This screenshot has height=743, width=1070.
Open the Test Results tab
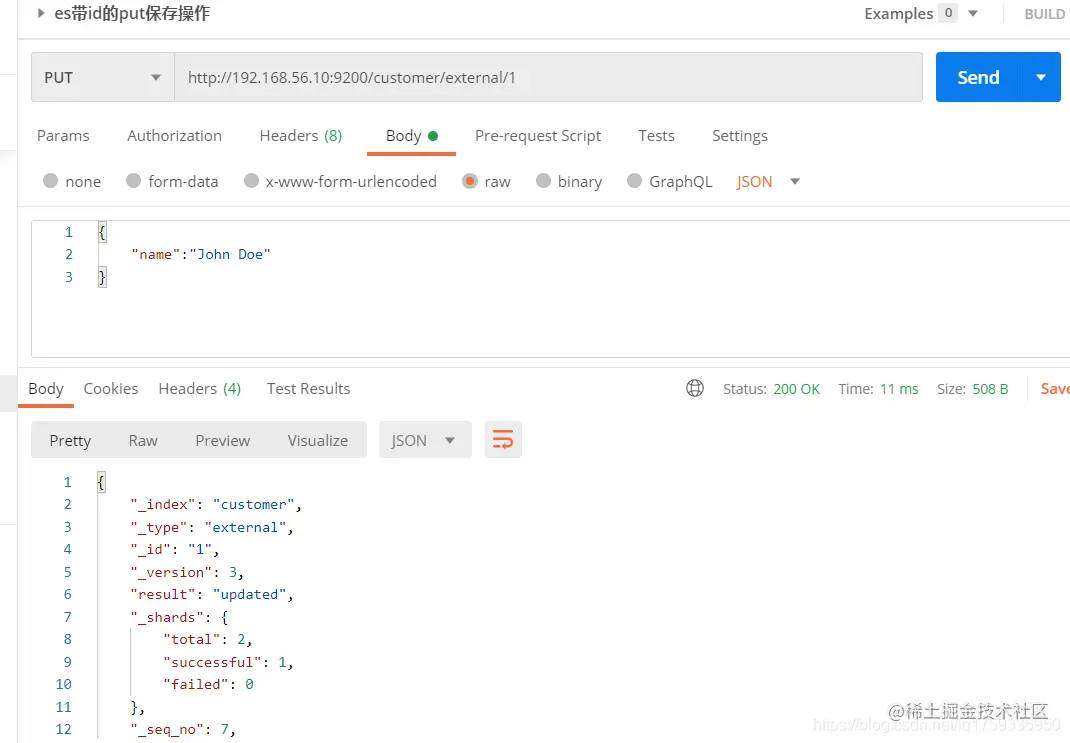click(x=308, y=389)
